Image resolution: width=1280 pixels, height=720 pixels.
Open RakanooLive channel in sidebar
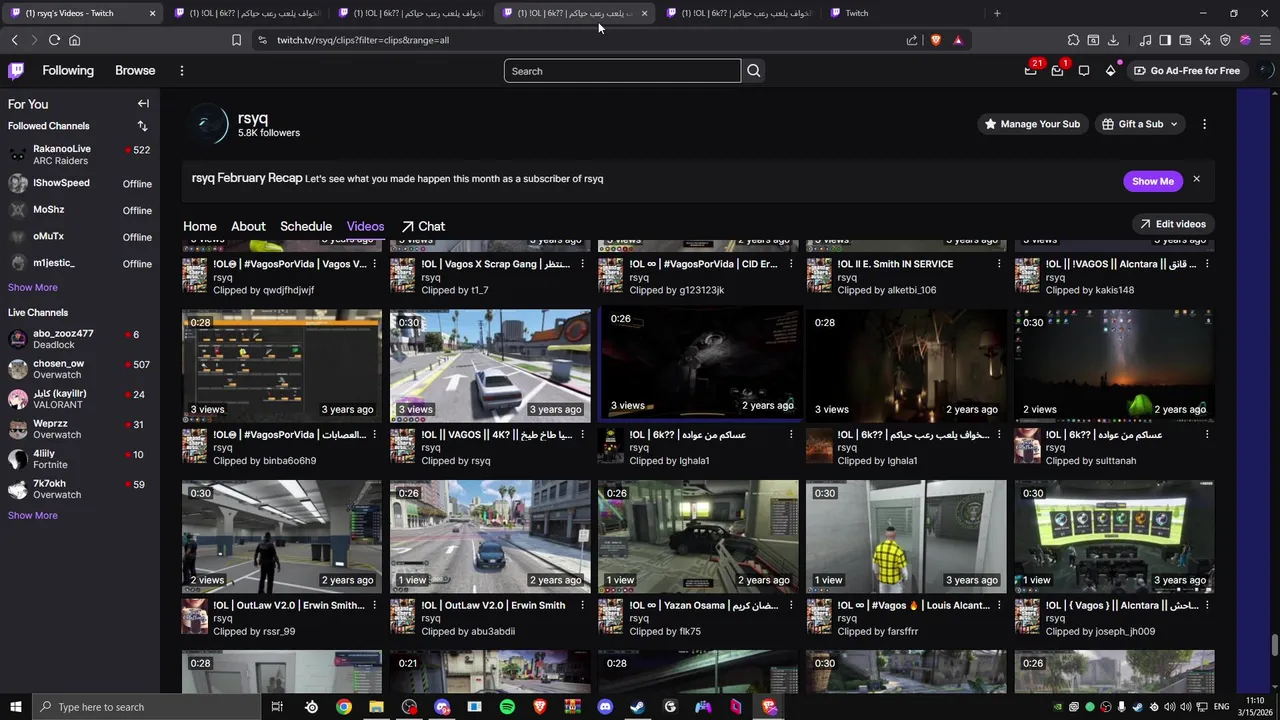tap(80, 154)
